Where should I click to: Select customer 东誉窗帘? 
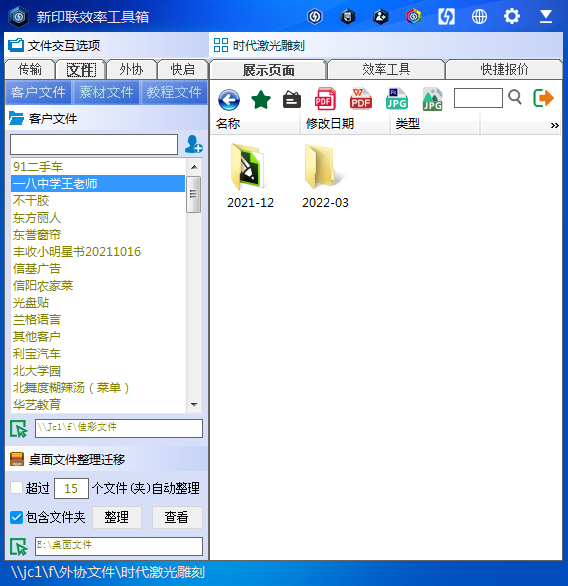(x=98, y=235)
